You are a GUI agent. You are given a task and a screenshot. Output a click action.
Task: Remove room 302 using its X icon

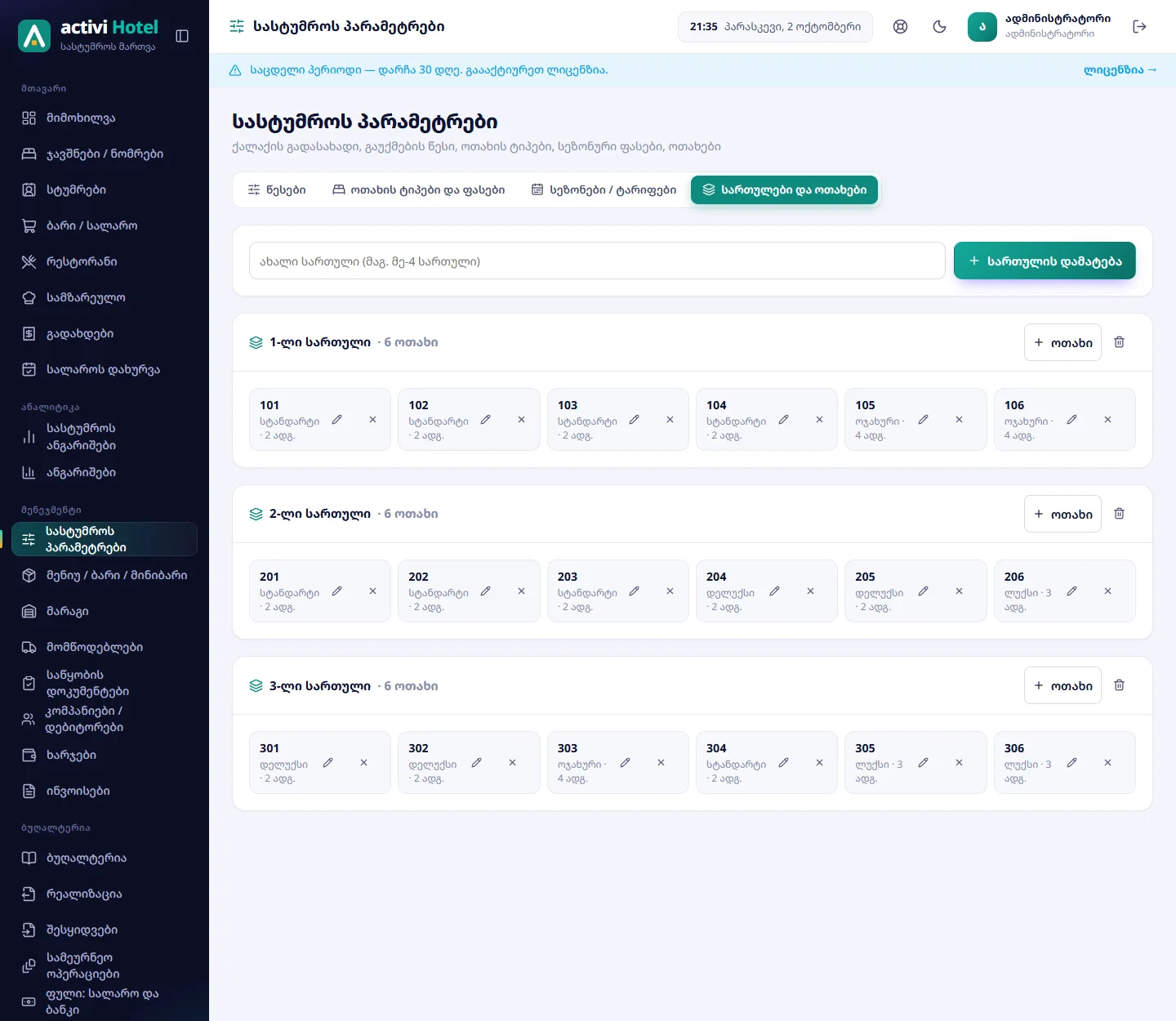tap(512, 763)
